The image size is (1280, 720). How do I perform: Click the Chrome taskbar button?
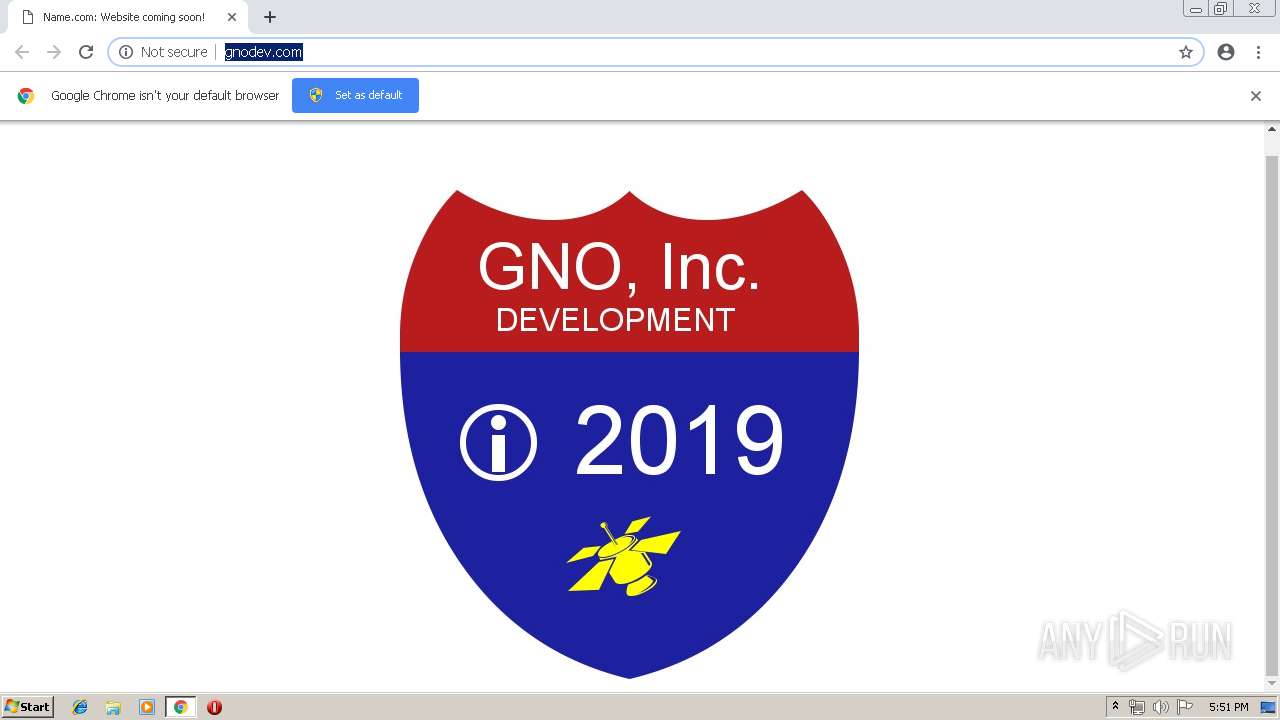(x=180, y=707)
